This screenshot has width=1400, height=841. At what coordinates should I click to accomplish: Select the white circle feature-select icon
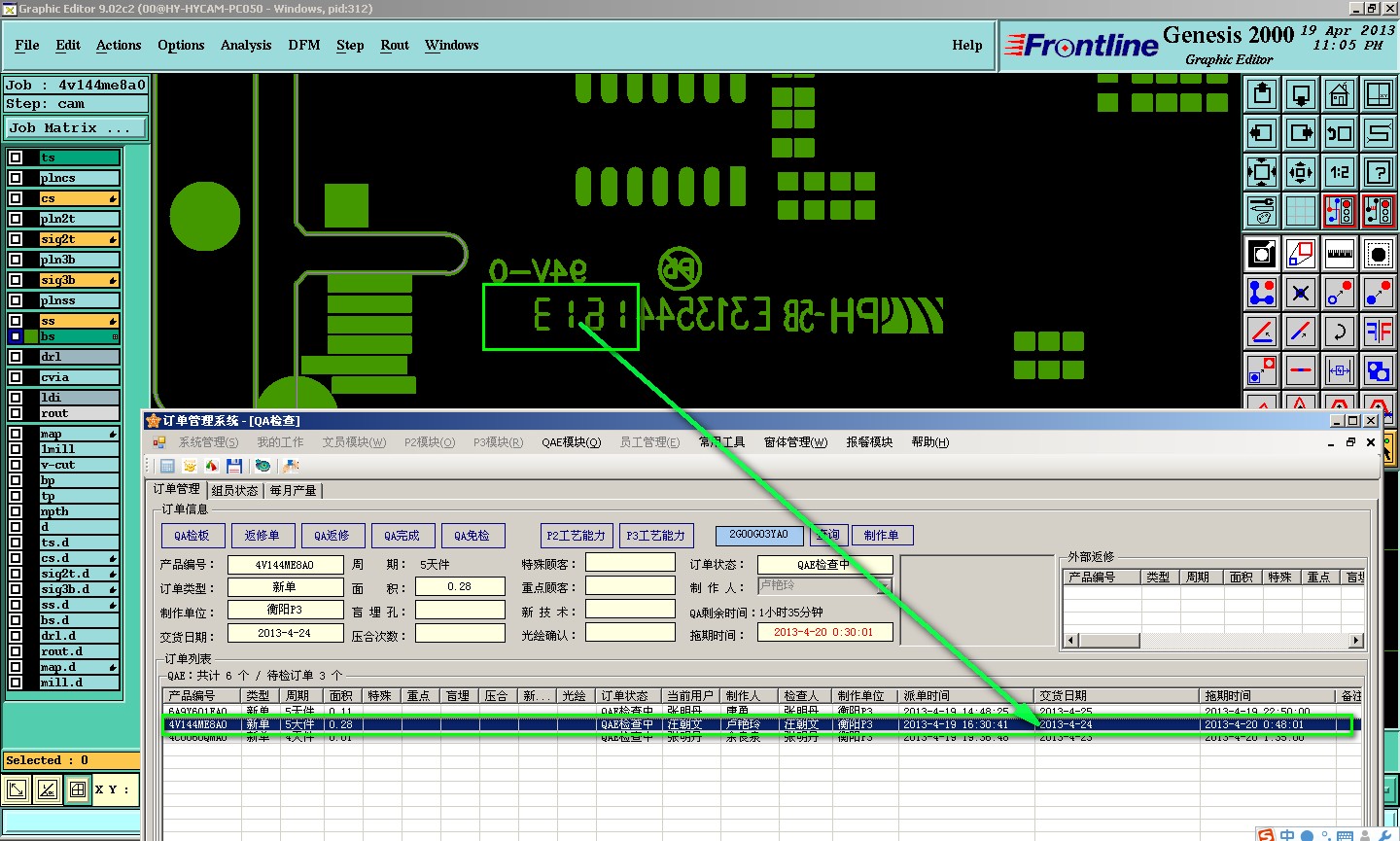tap(1262, 254)
